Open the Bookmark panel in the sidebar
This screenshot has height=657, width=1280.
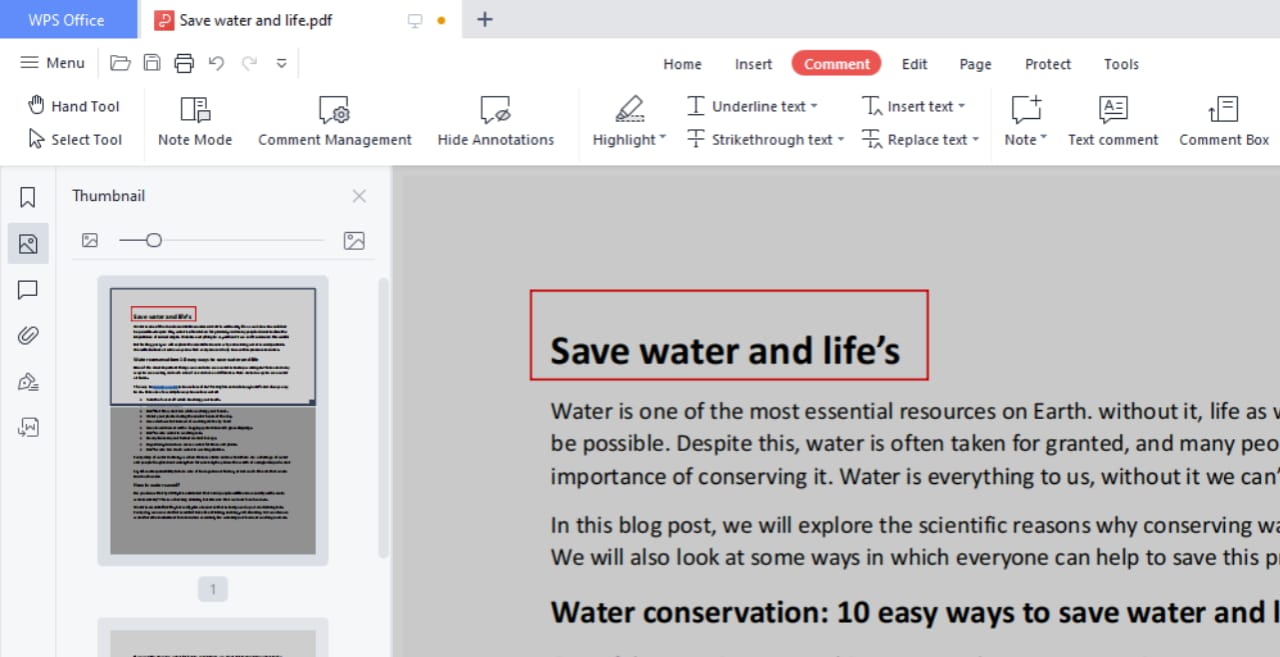(x=27, y=197)
